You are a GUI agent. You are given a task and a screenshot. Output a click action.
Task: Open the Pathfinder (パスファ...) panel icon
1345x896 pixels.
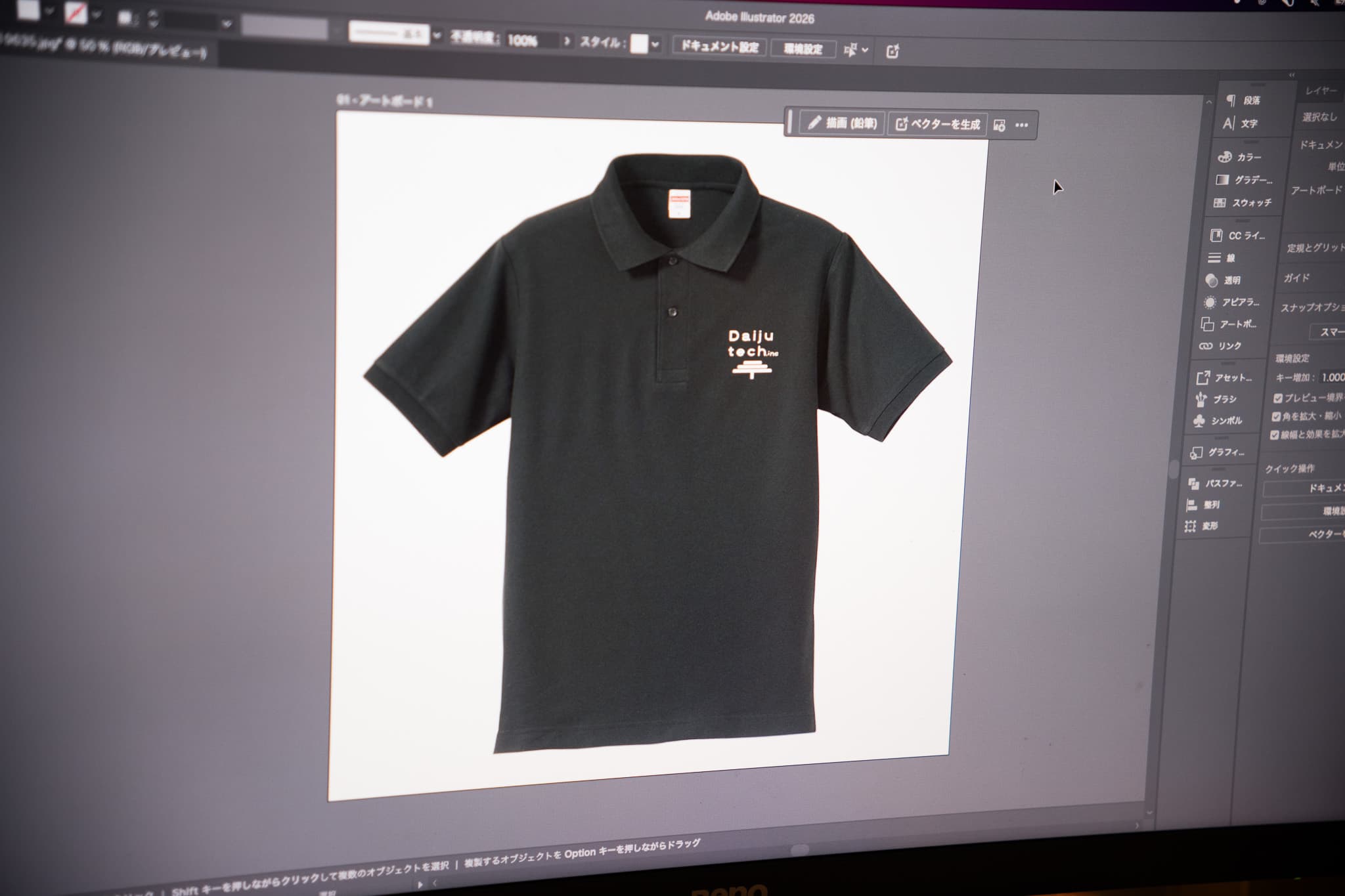[x=1194, y=483]
